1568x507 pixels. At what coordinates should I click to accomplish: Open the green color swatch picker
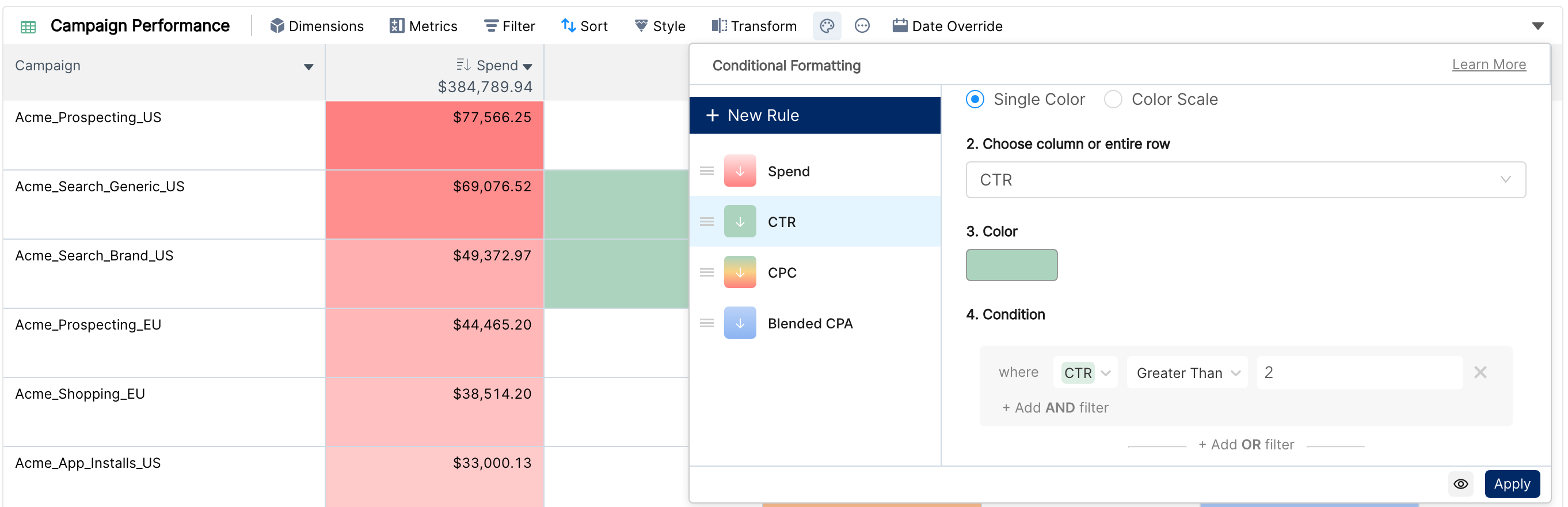pos(1011,265)
